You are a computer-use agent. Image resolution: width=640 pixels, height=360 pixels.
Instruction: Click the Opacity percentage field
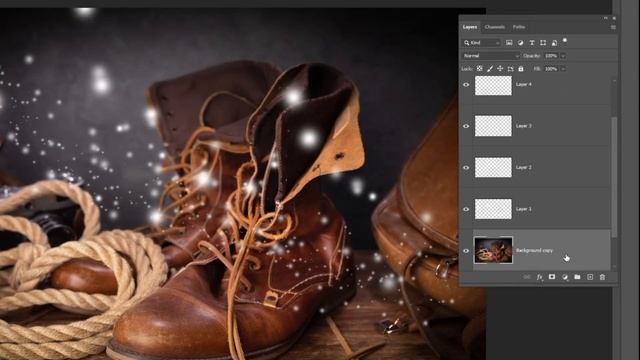point(551,56)
